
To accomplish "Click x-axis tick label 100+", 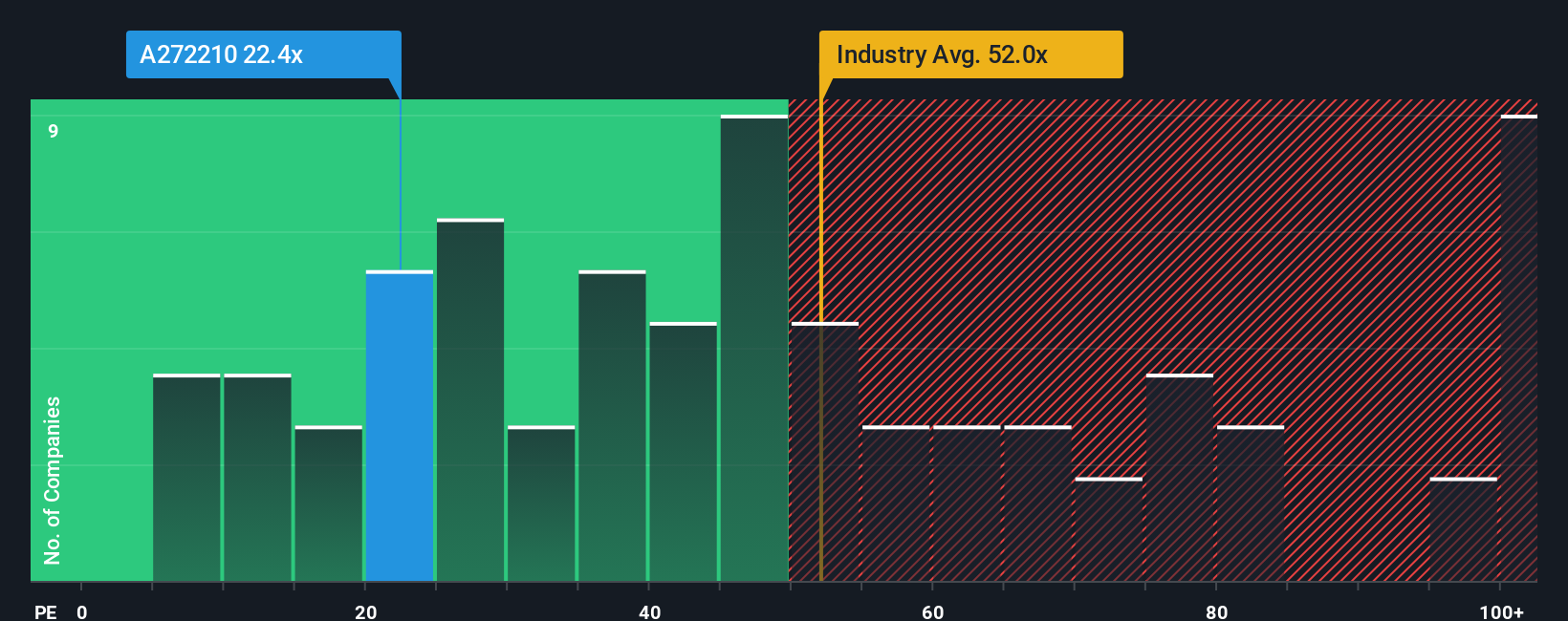I will tap(1502, 611).
